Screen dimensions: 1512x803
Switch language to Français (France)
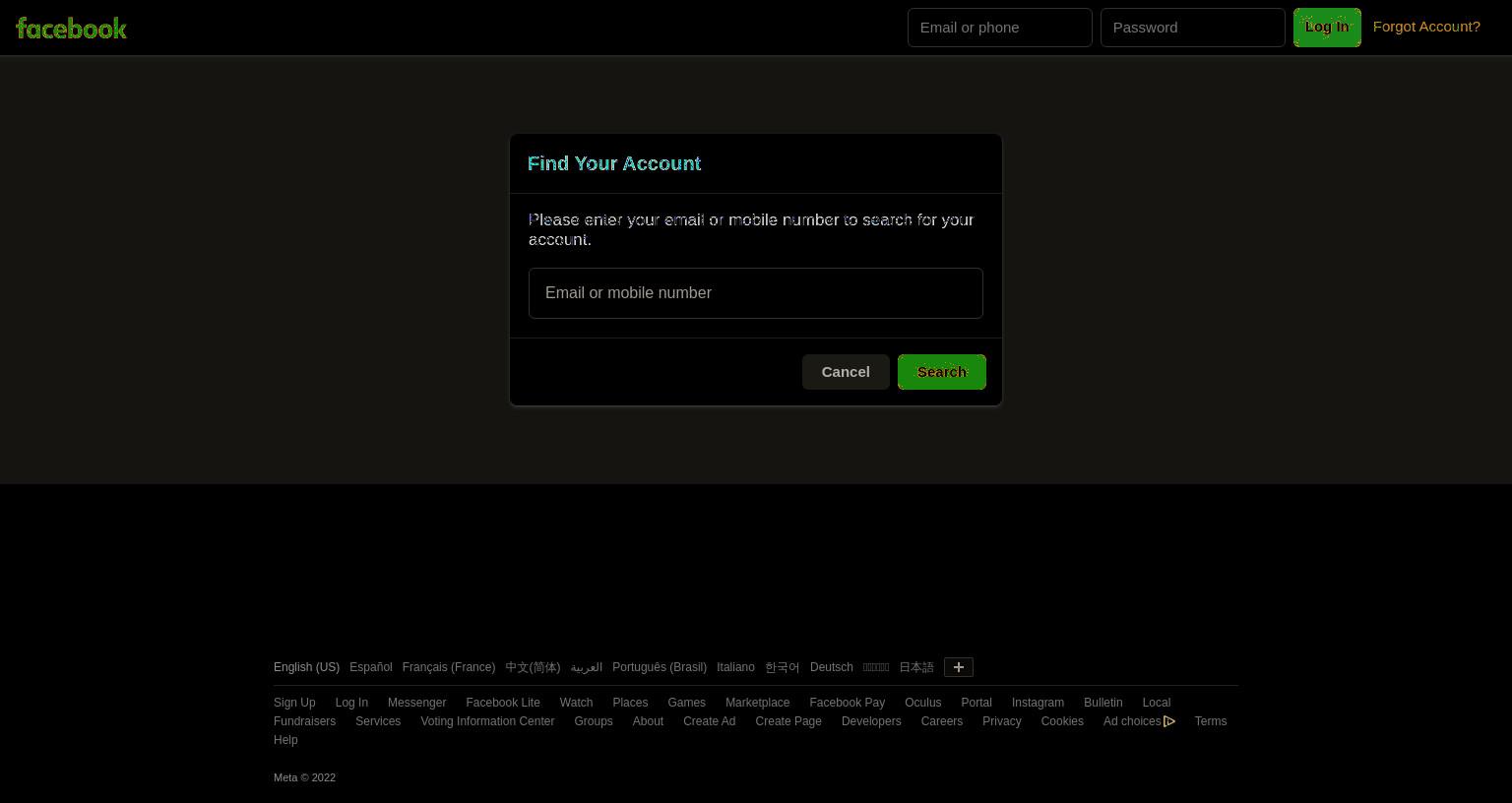[x=449, y=667]
